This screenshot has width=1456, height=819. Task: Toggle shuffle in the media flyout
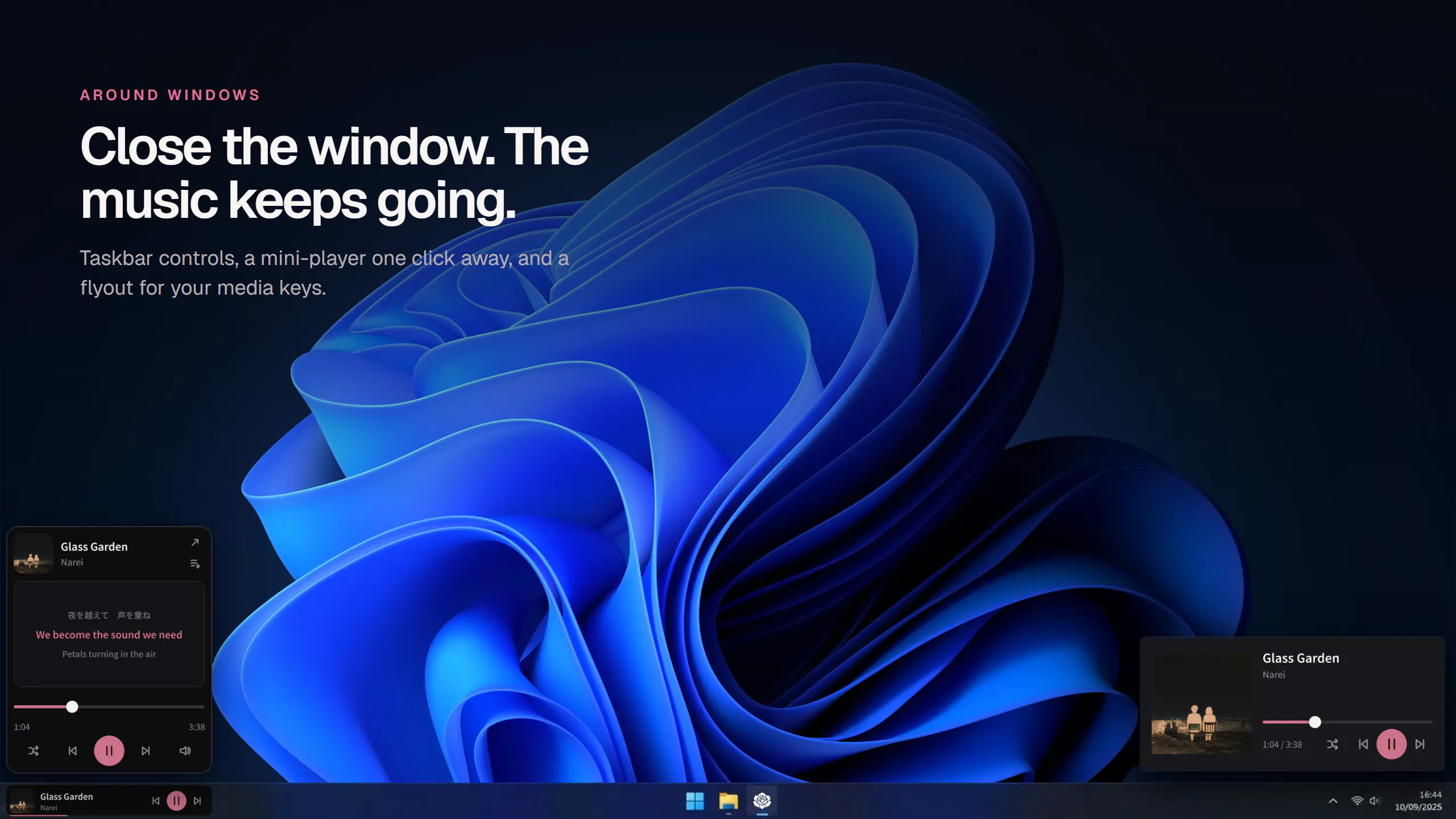1333,744
